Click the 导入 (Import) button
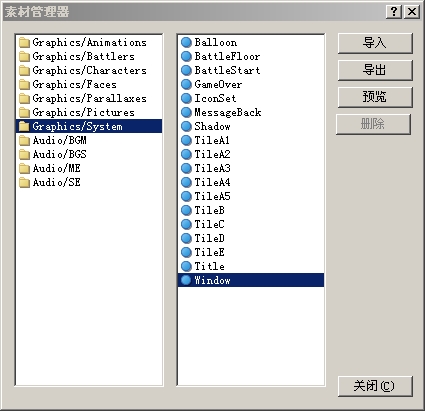This screenshot has width=425, height=411. pyautogui.click(x=375, y=43)
